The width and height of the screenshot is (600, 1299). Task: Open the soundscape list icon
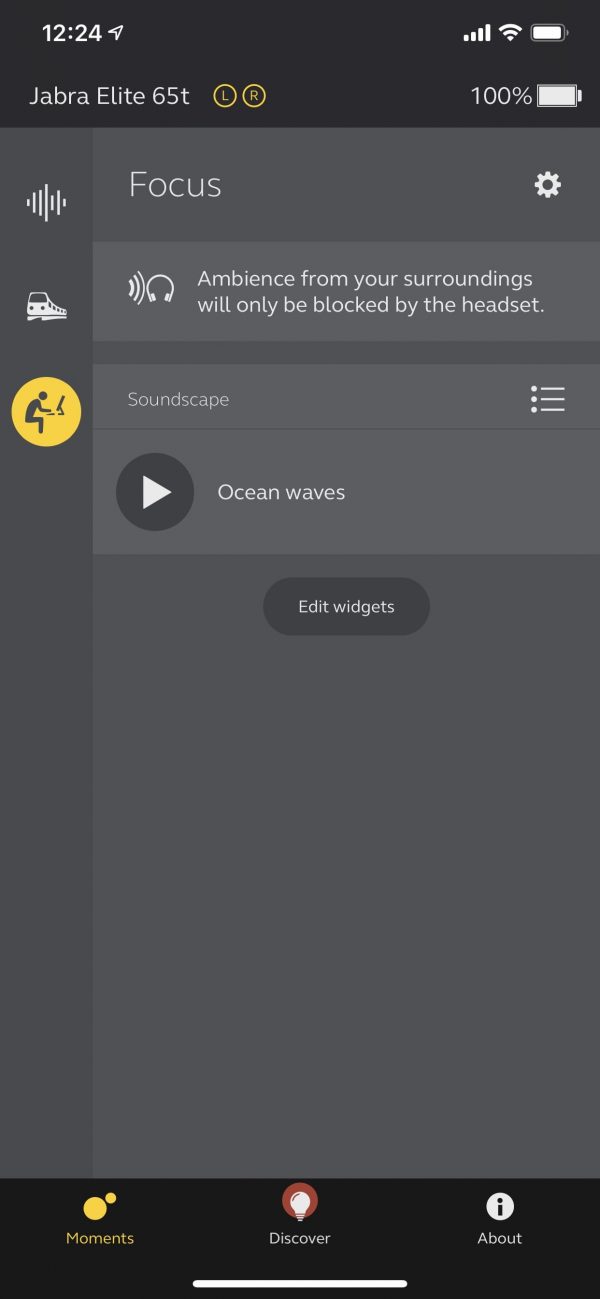(x=548, y=399)
